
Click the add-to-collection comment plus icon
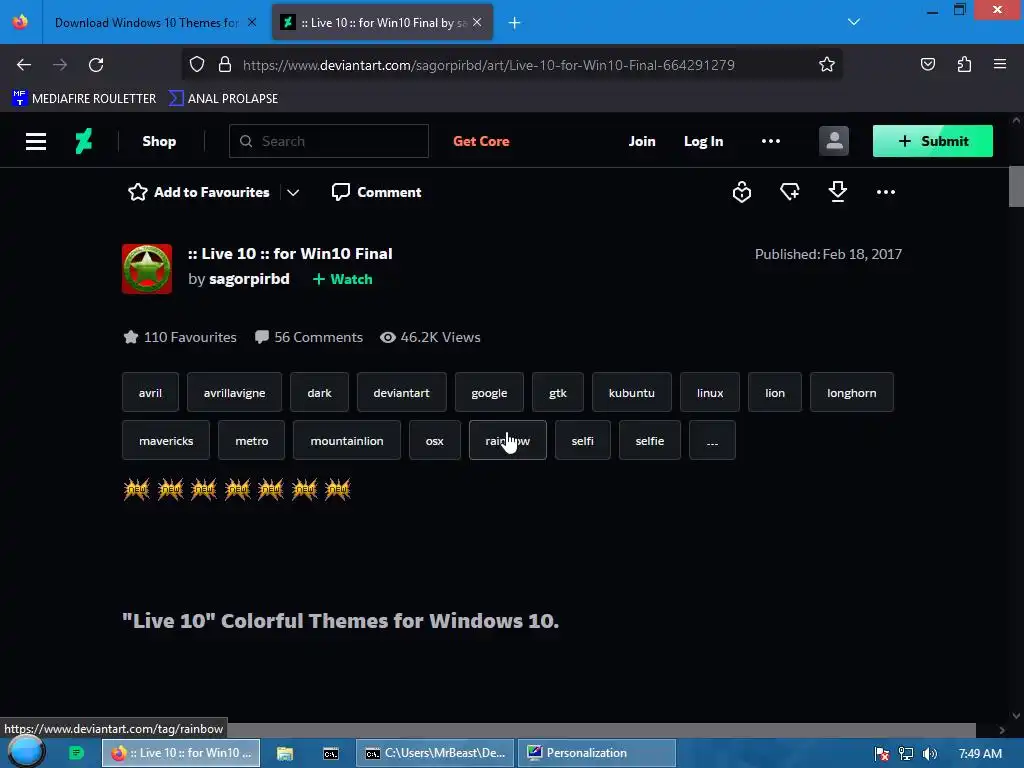pyautogui.click(x=790, y=192)
